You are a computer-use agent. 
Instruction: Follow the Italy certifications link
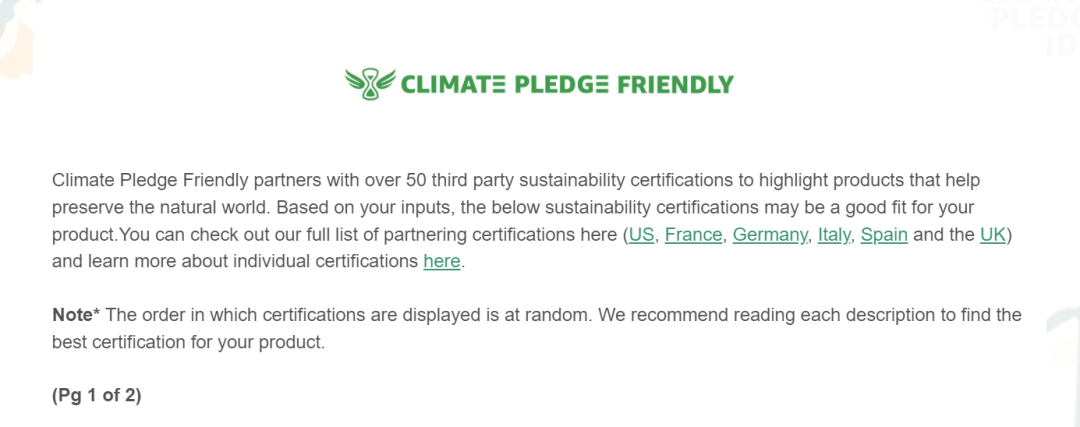pyautogui.click(x=833, y=235)
